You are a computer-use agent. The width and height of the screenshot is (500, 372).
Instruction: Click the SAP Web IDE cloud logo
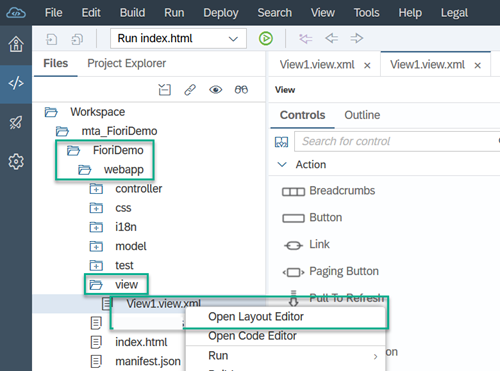[x=16, y=13]
